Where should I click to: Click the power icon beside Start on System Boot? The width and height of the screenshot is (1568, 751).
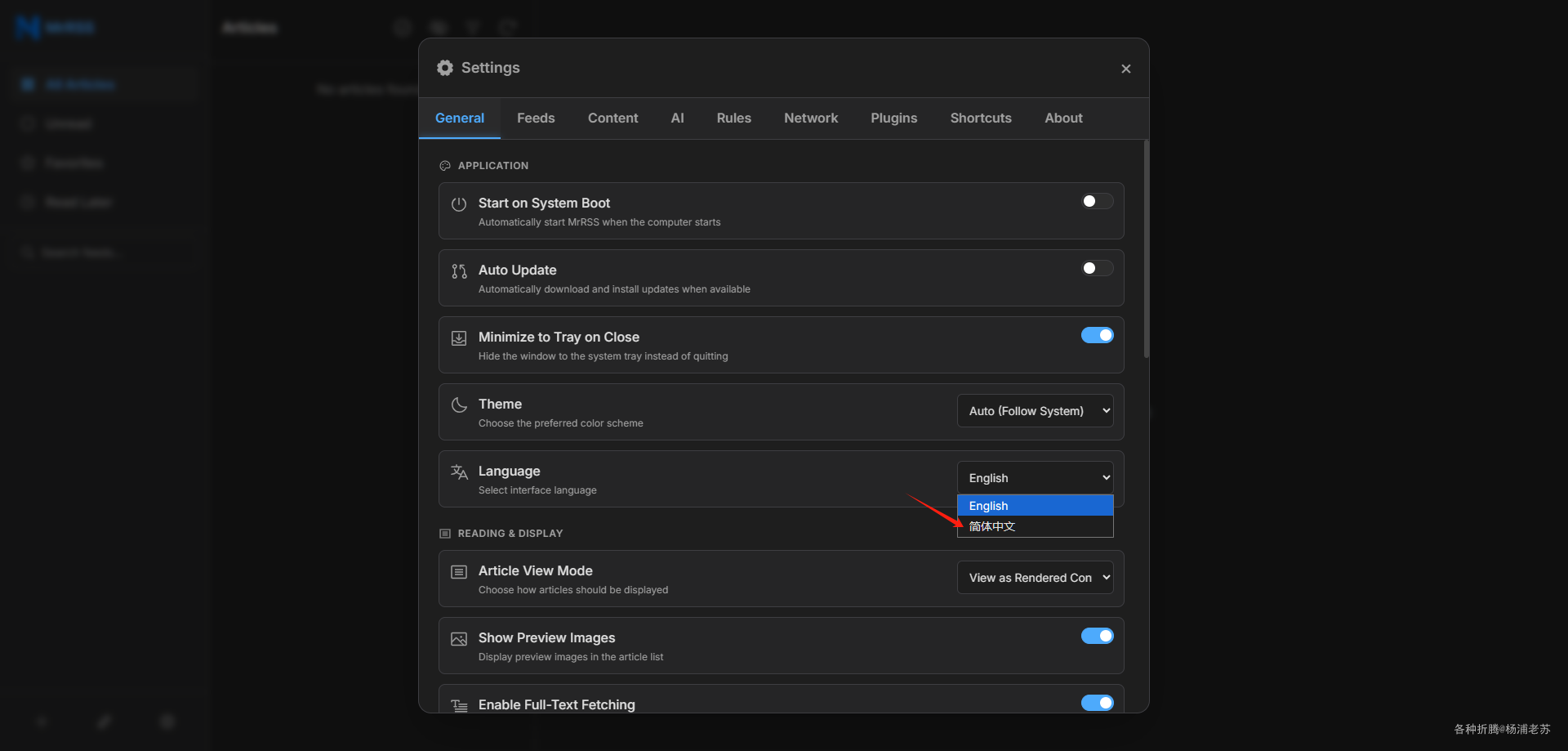(459, 204)
